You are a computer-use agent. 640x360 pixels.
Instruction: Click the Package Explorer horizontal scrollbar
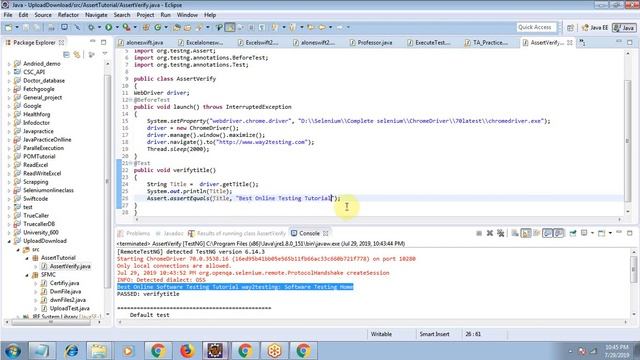(51, 322)
